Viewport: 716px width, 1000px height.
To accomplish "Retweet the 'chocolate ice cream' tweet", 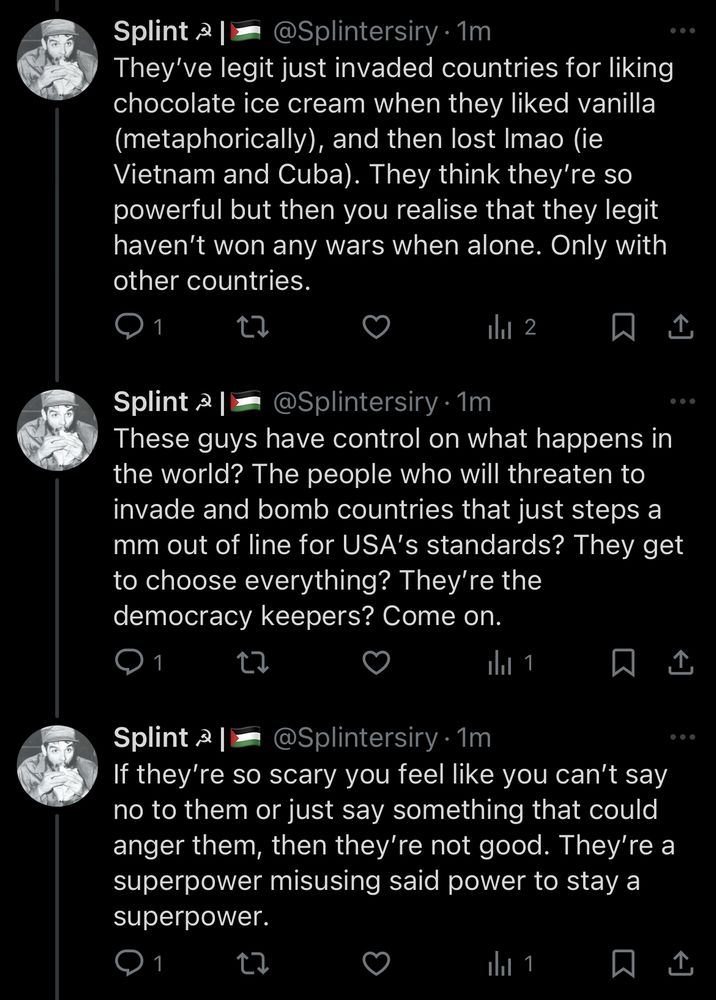I will point(254,327).
